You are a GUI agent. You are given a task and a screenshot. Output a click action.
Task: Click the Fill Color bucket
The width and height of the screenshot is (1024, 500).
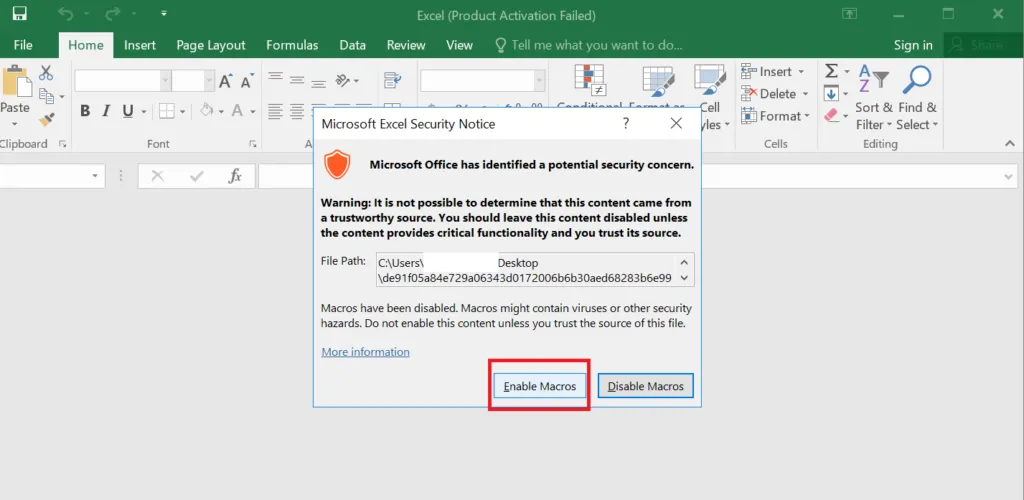click(207, 110)
